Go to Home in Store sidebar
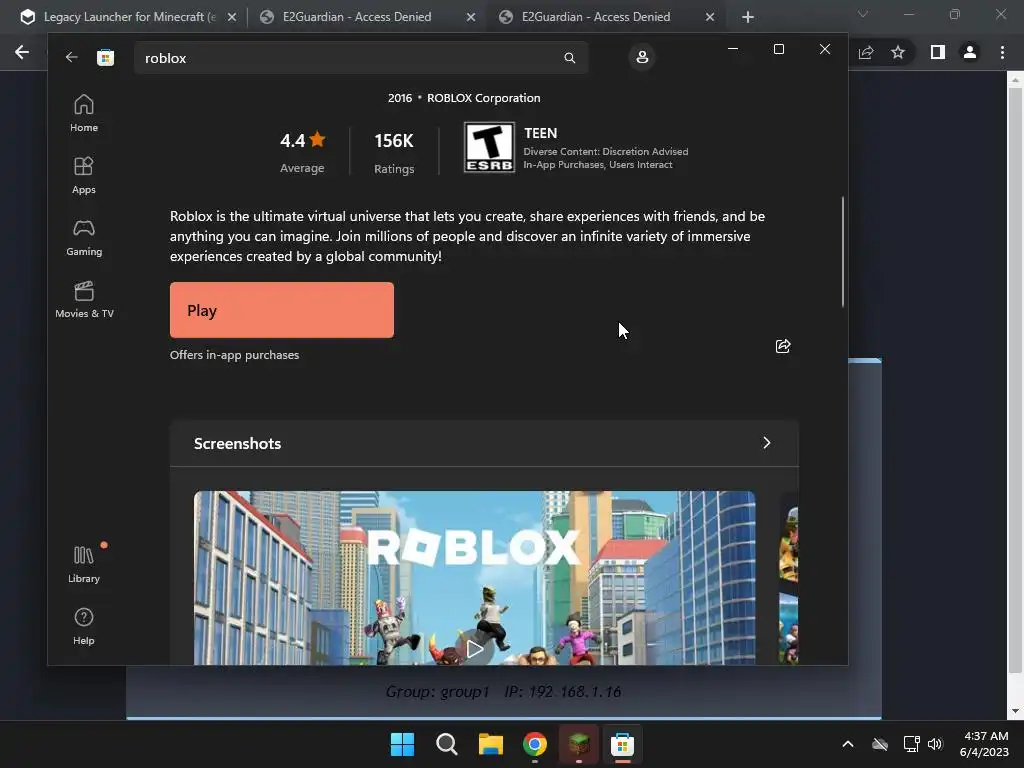Viewport: 1024px width, 768px height. click(84, 113)
